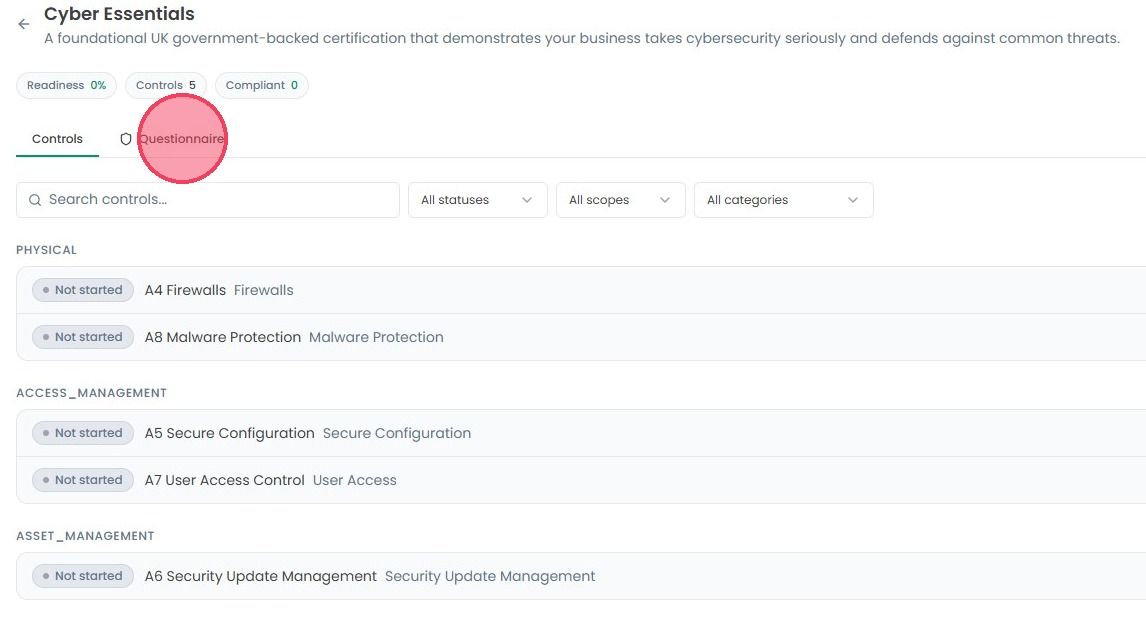This screenshot has height=641, width=1146.
Task: Click Not started status on A6 Security Update
Action: [83, 576]
